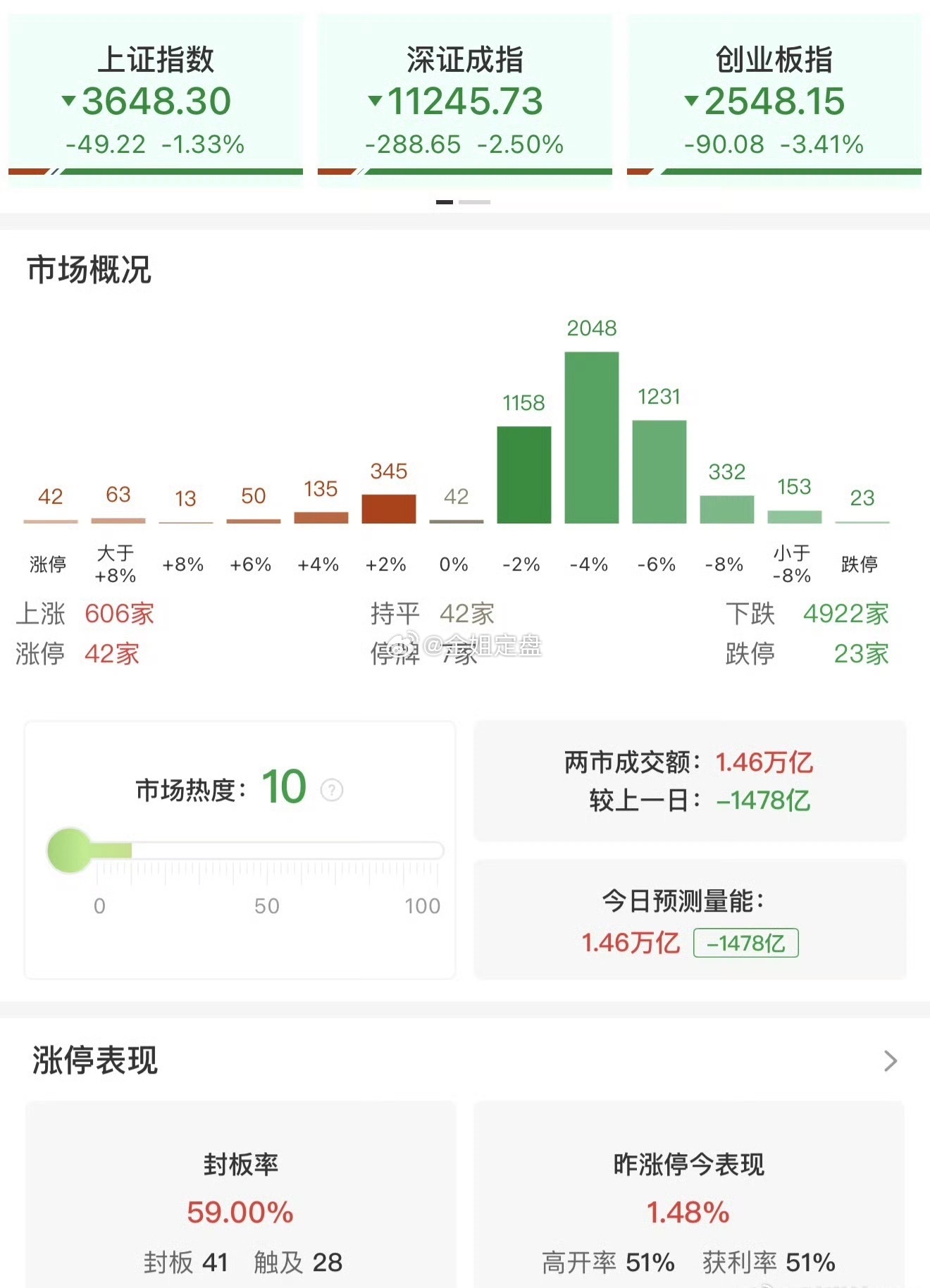Select the 135 bar at +4%
This screenshot has width=930, height=1288.
321,518
